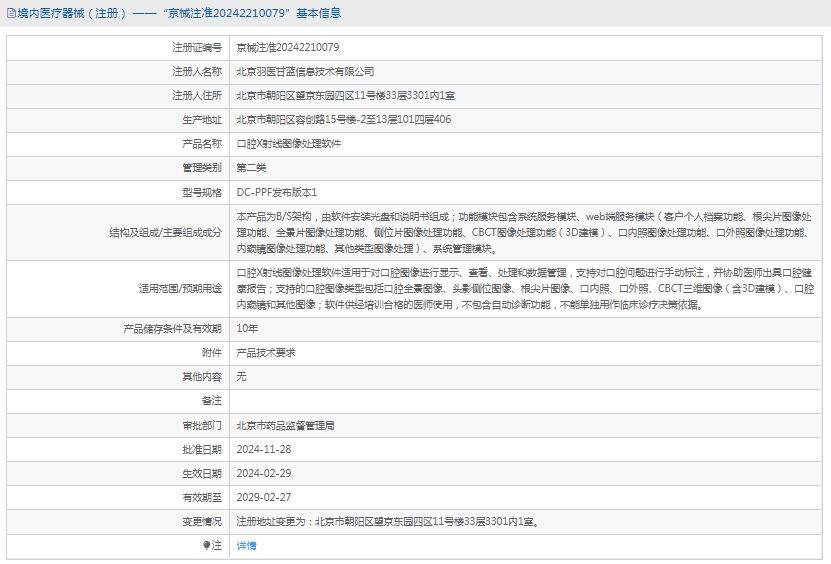Click the scope of application description text
This screenshot has height=564, width=831.
(523, 288)
